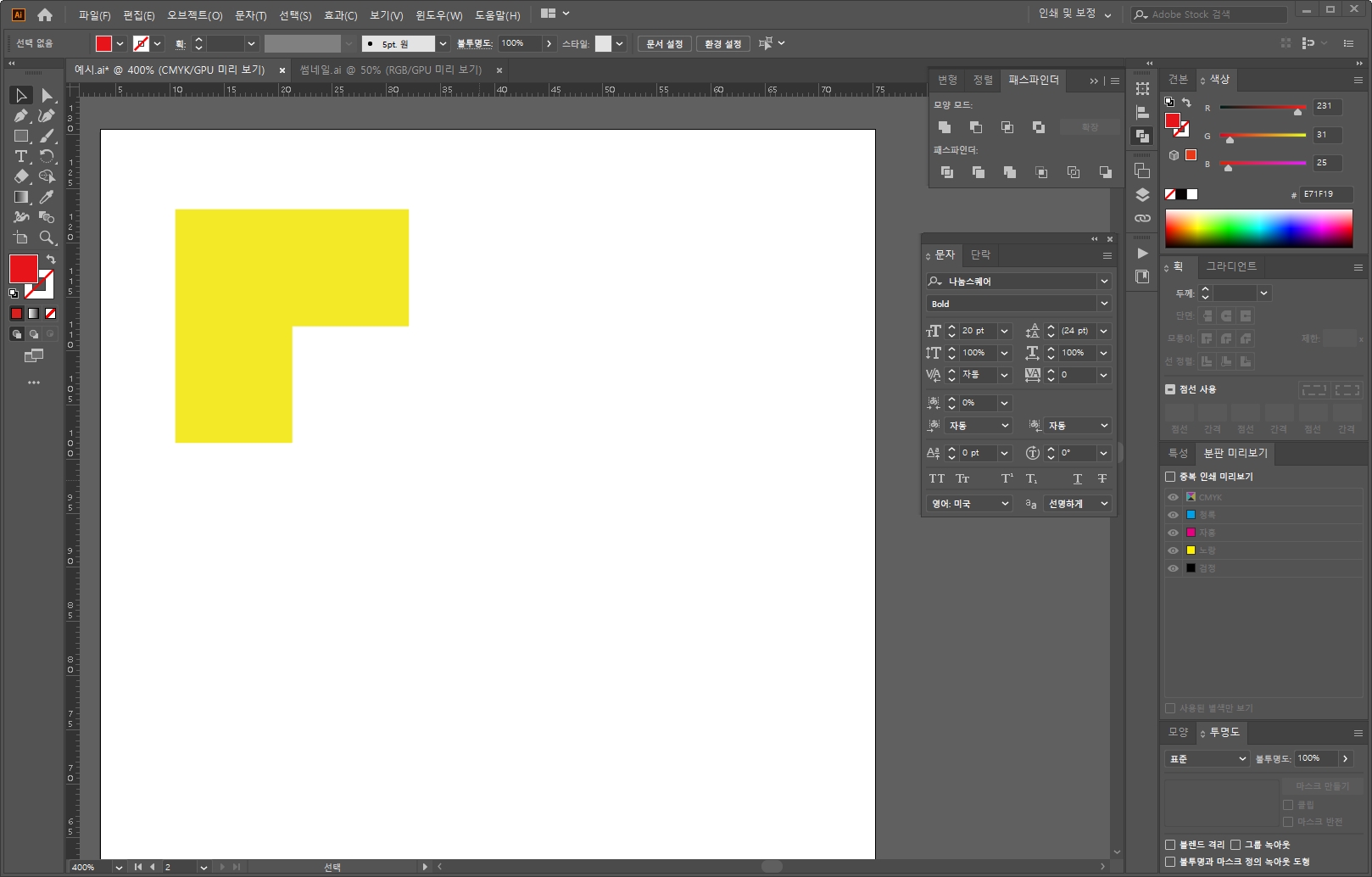The image size is (1372, 877).
Task: Click Exclude shape mode
Action: click(1039, 127)
